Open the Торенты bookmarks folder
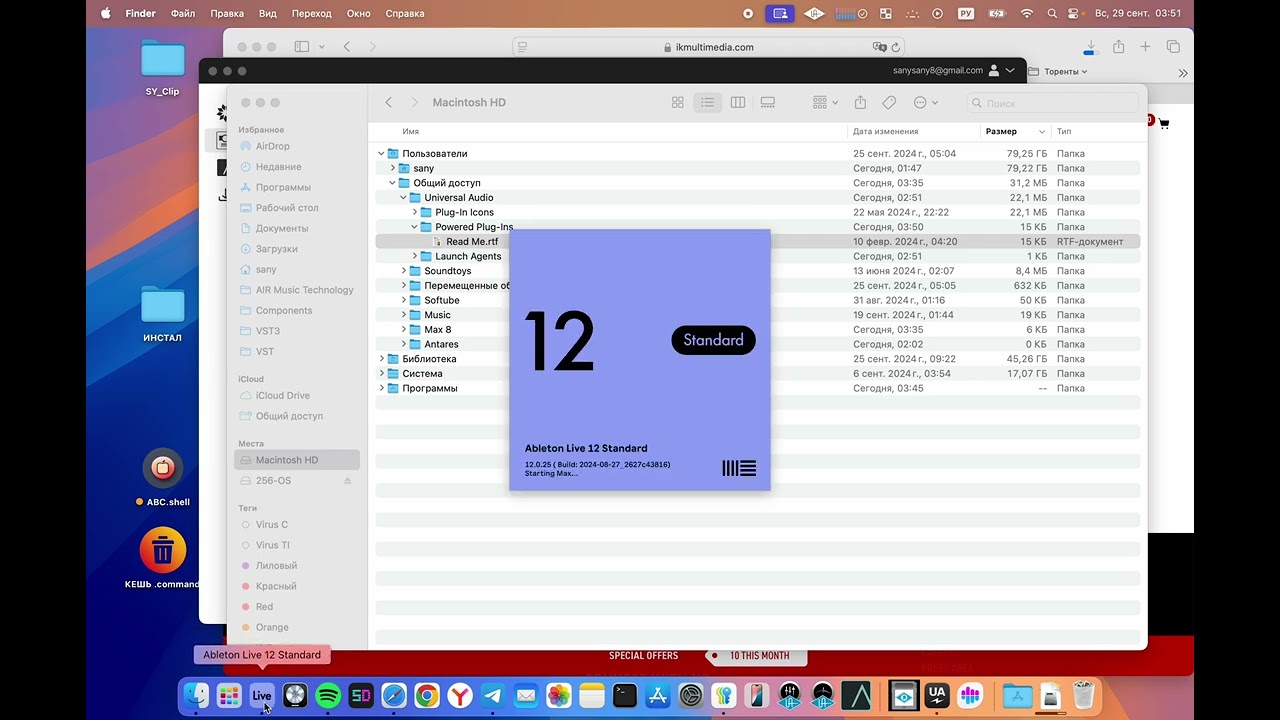 (1058, 71)
